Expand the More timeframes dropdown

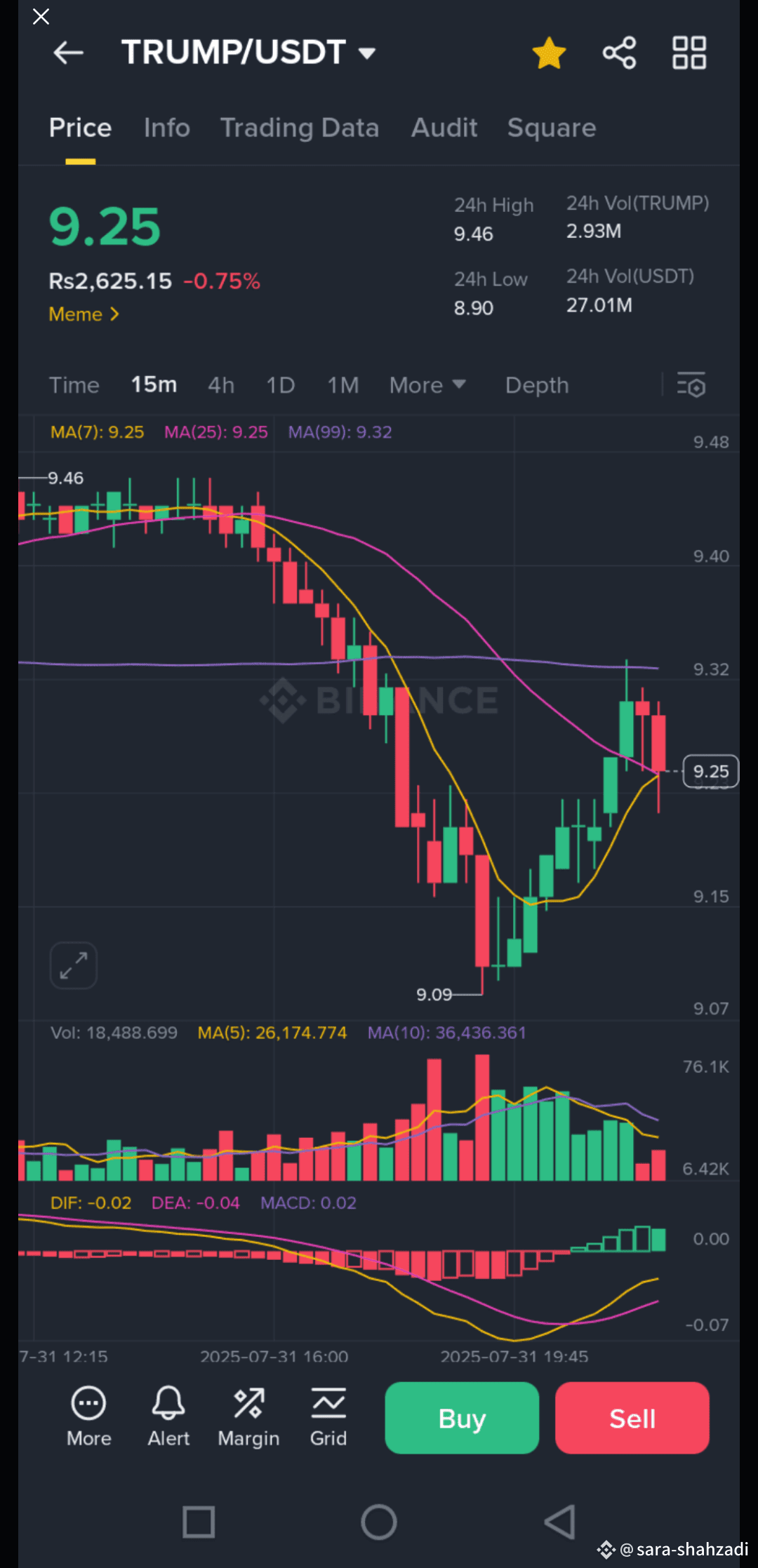point(427,385)
